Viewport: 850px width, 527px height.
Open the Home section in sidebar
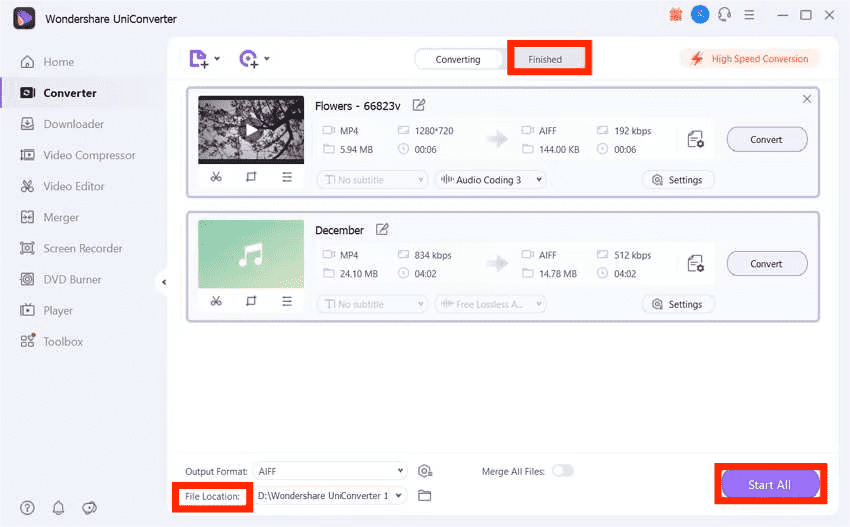(47, 62)
